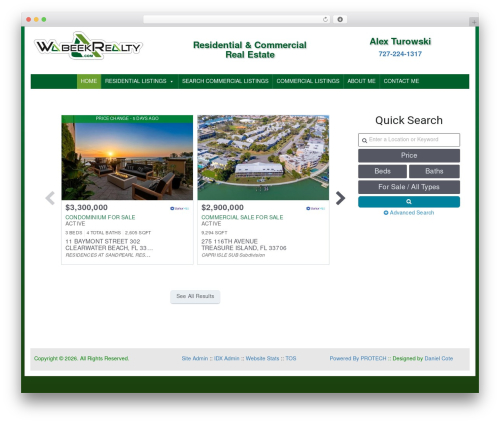Open the About Me page
Viewport: 500px width, 423px height.
(x=361, y=81)
